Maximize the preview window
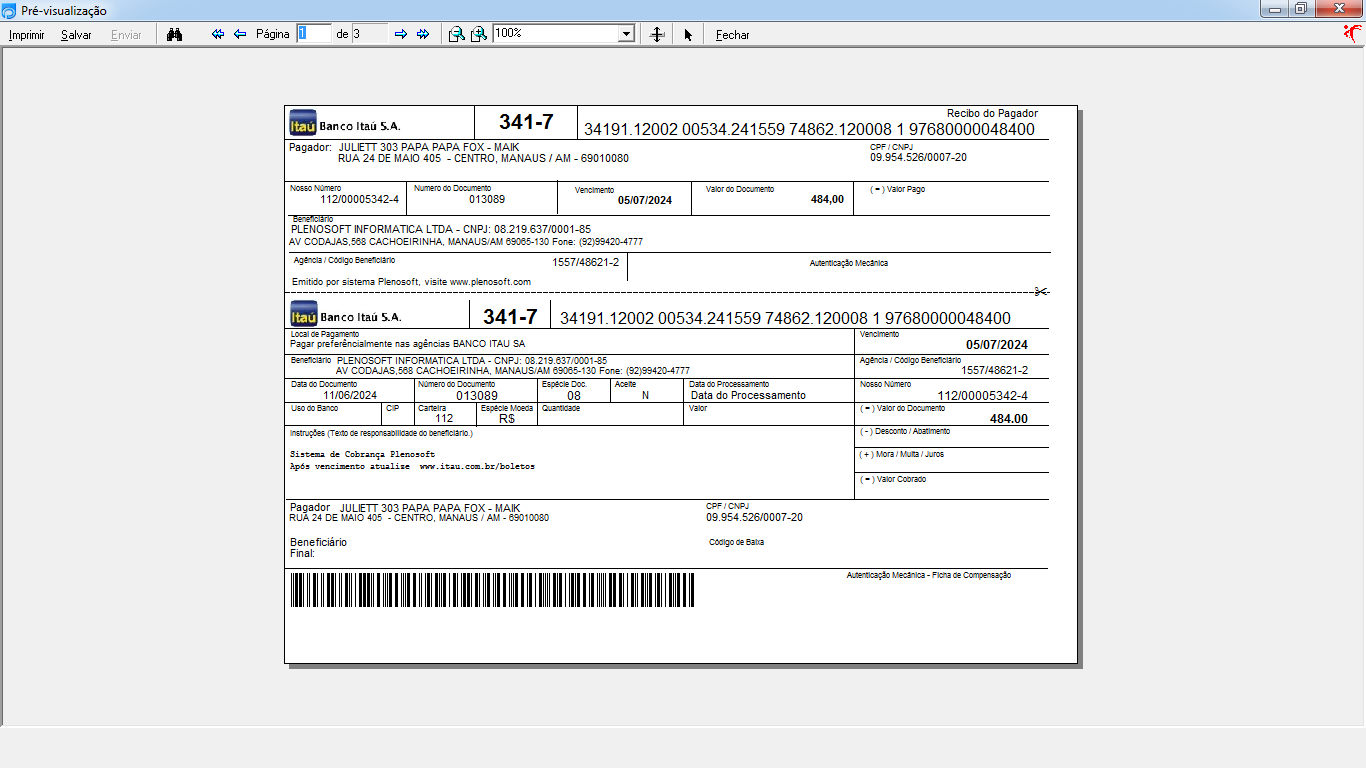1366x768 pixels. (x=1300, y=9)
